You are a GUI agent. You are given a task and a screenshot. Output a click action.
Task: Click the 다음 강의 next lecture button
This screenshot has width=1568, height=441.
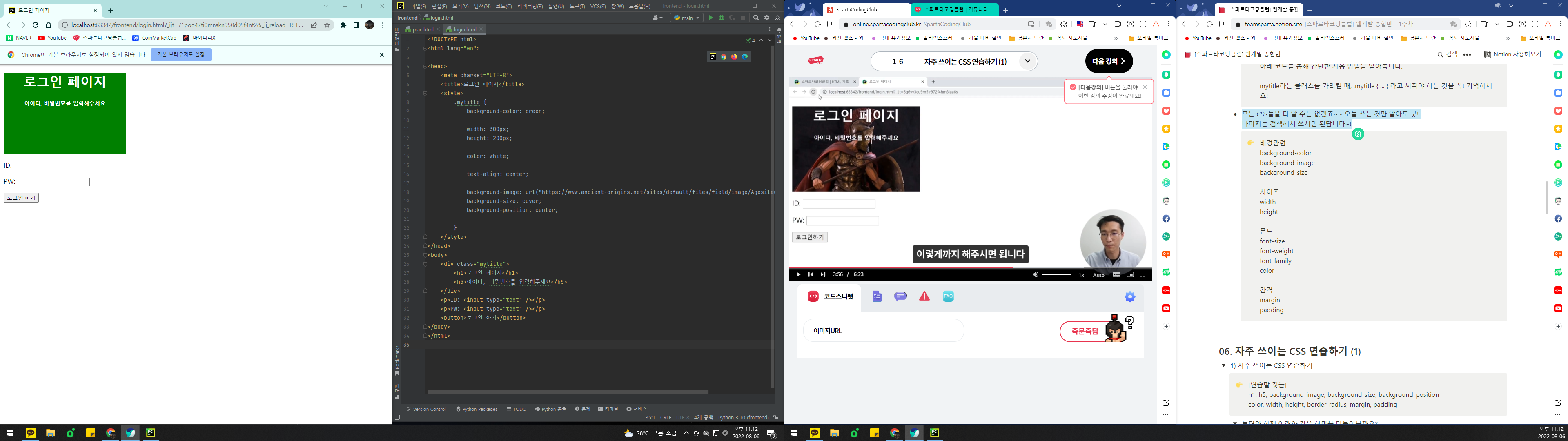tap(1109, 61)
